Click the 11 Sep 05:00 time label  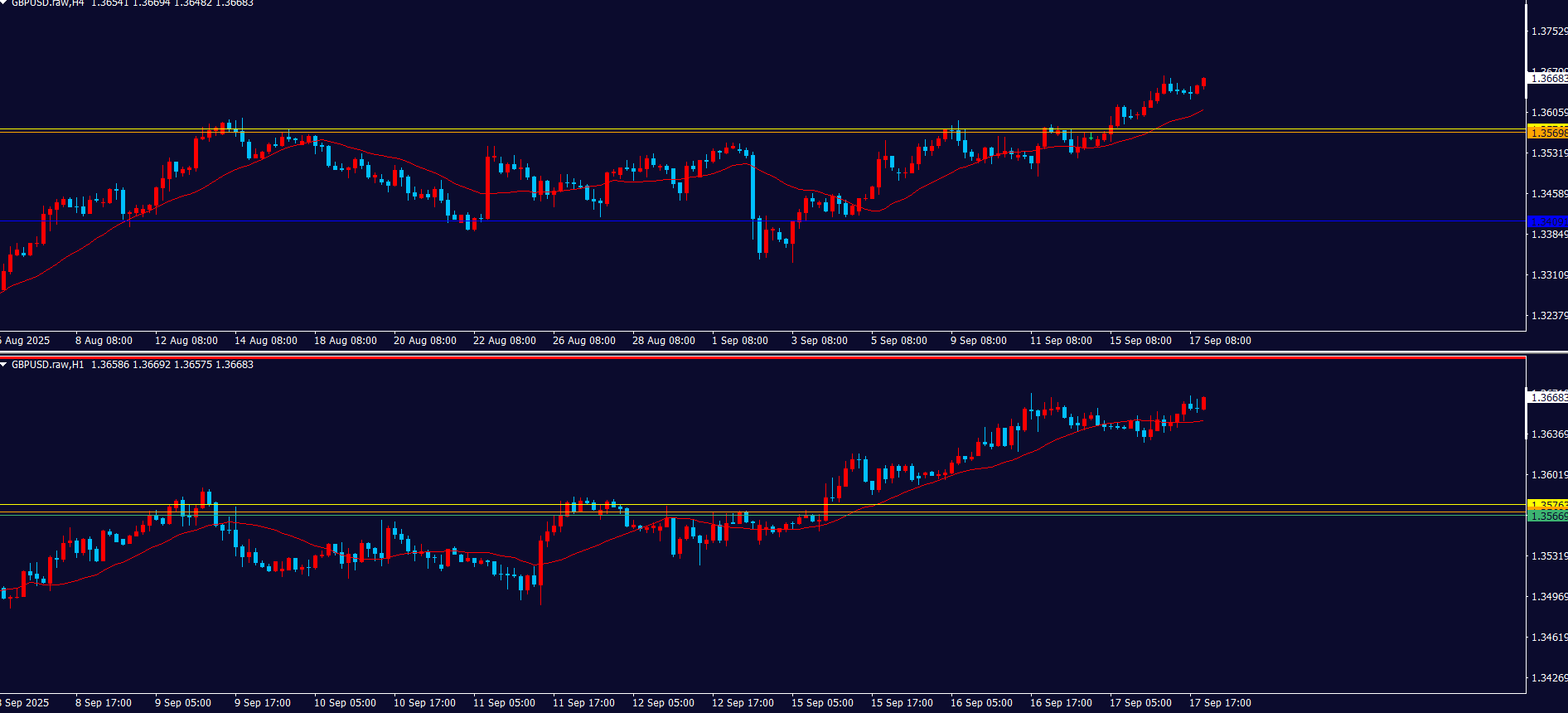[x=505, y=703]
